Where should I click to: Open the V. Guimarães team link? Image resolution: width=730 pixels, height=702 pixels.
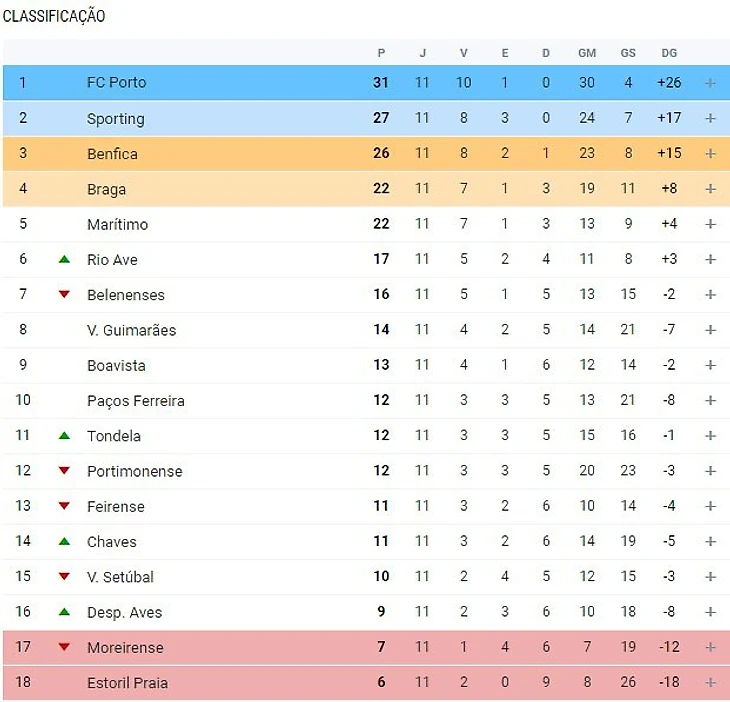(131, 330)
